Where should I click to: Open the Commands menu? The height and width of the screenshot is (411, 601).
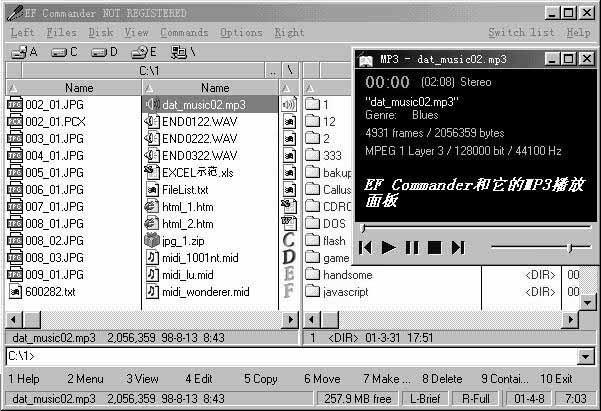[184, 32]
